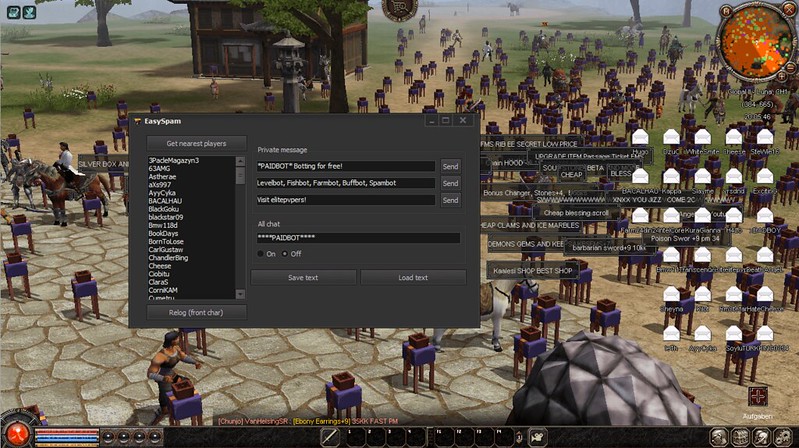Open whisper envelope for JBADBOY

(x=765, y=216)
